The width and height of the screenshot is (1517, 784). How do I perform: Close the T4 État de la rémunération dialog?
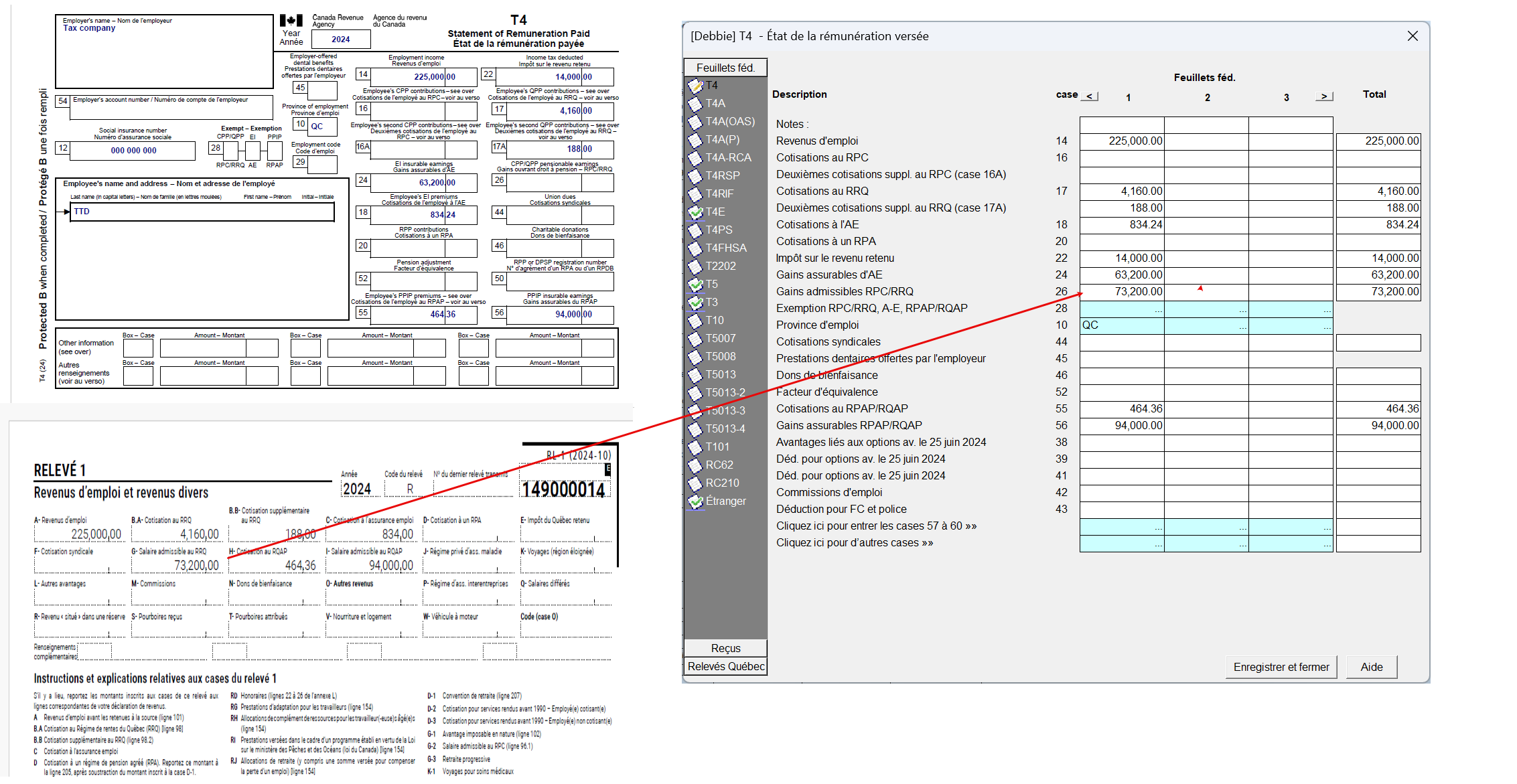[x=1413, y=36]
